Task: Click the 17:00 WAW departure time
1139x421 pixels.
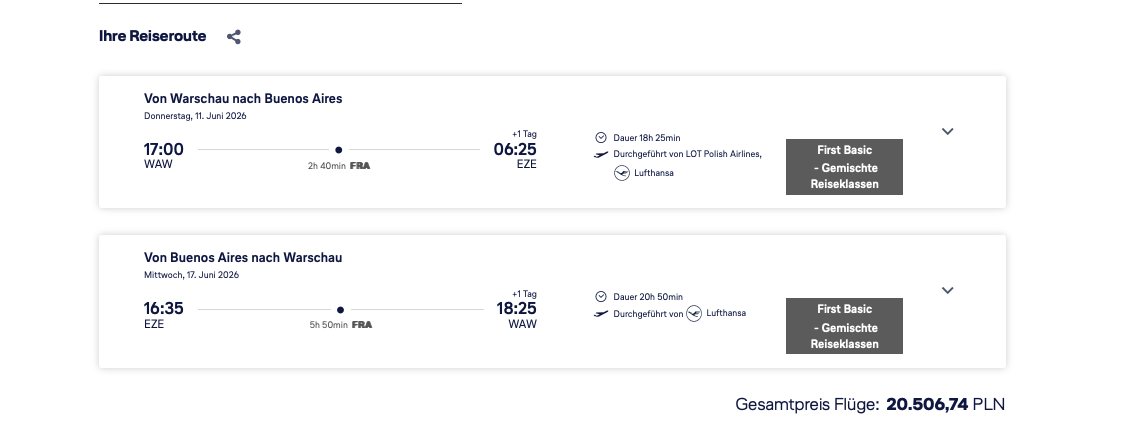Action: tap(164, 150)
